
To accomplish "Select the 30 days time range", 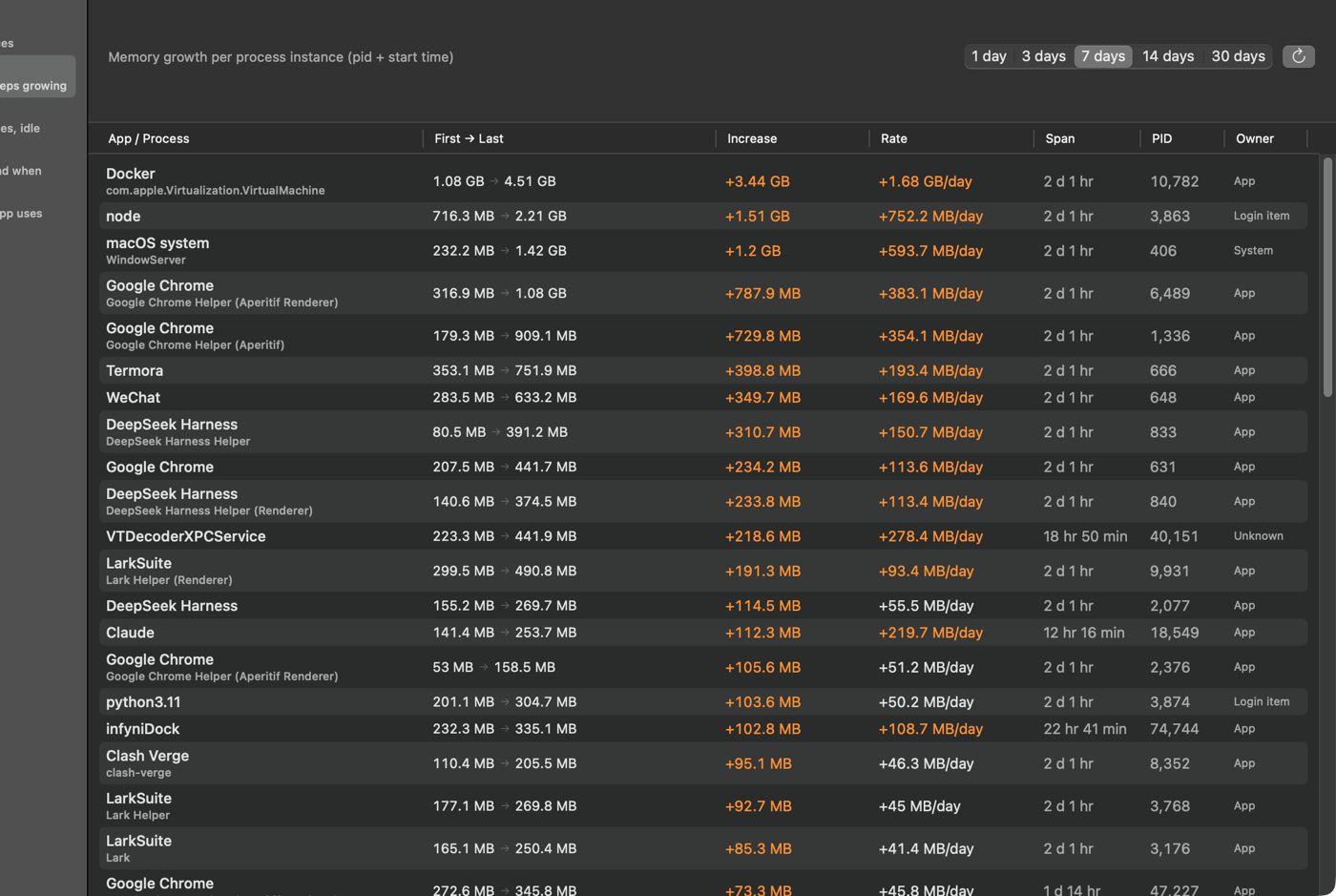I will coord(1238,56).
